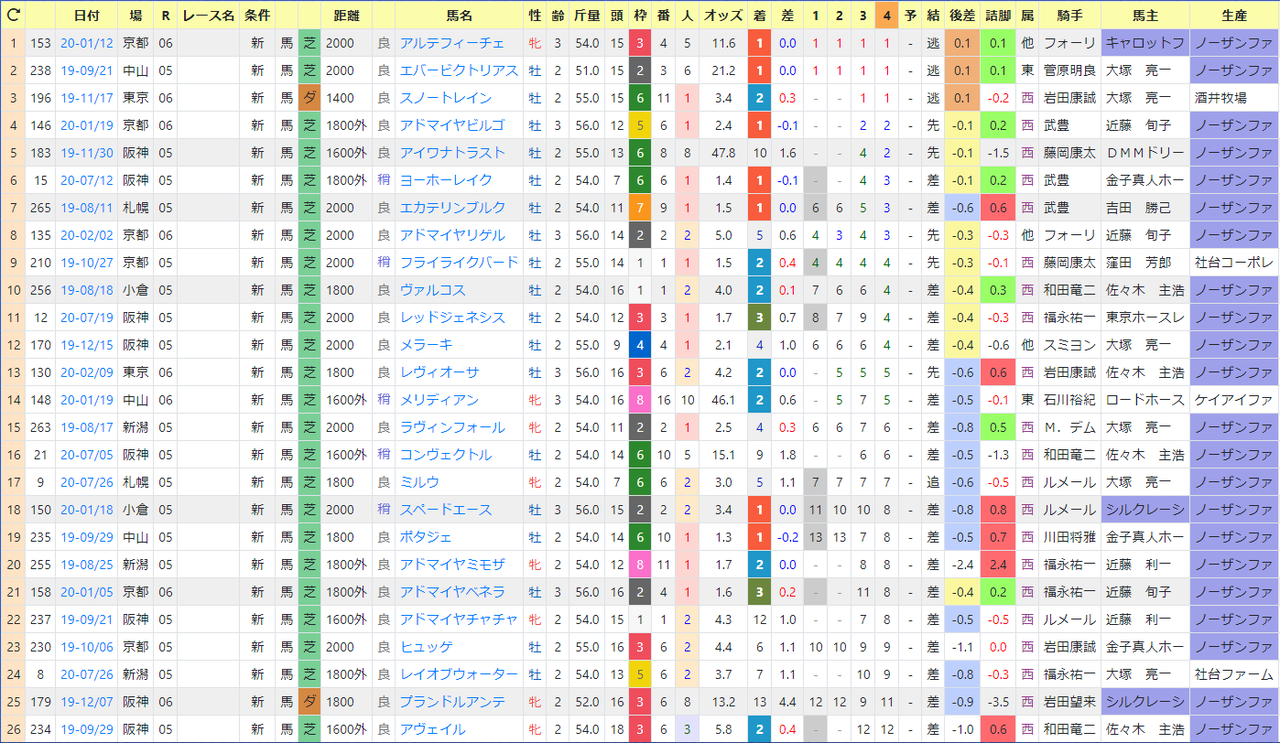Screen dimensions: 1280x743
Task: Select breeder cell ケイアイファ
Action: tap(1234, 400)
